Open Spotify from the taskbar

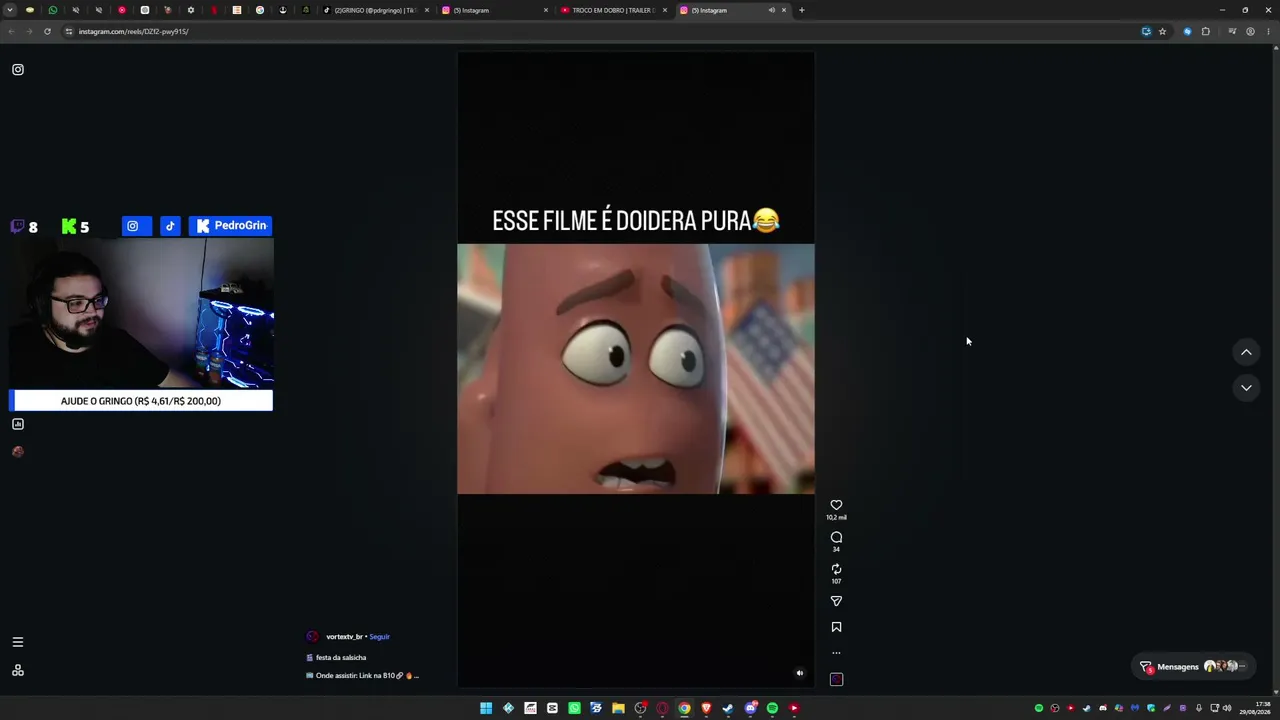[772, 708]
